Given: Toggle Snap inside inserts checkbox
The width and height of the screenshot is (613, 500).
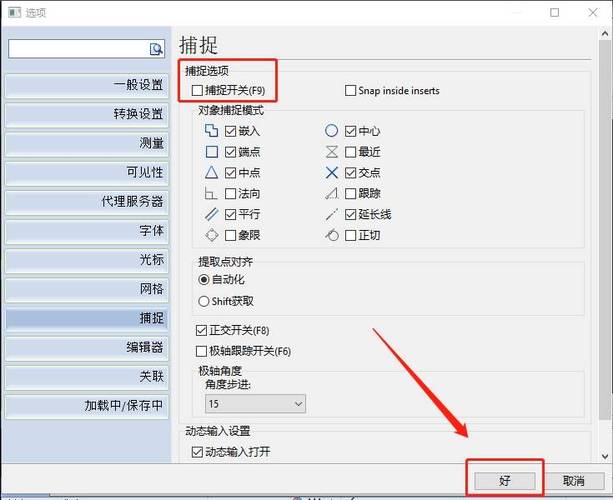Looking at the screenshot, I should coord(350,91).
